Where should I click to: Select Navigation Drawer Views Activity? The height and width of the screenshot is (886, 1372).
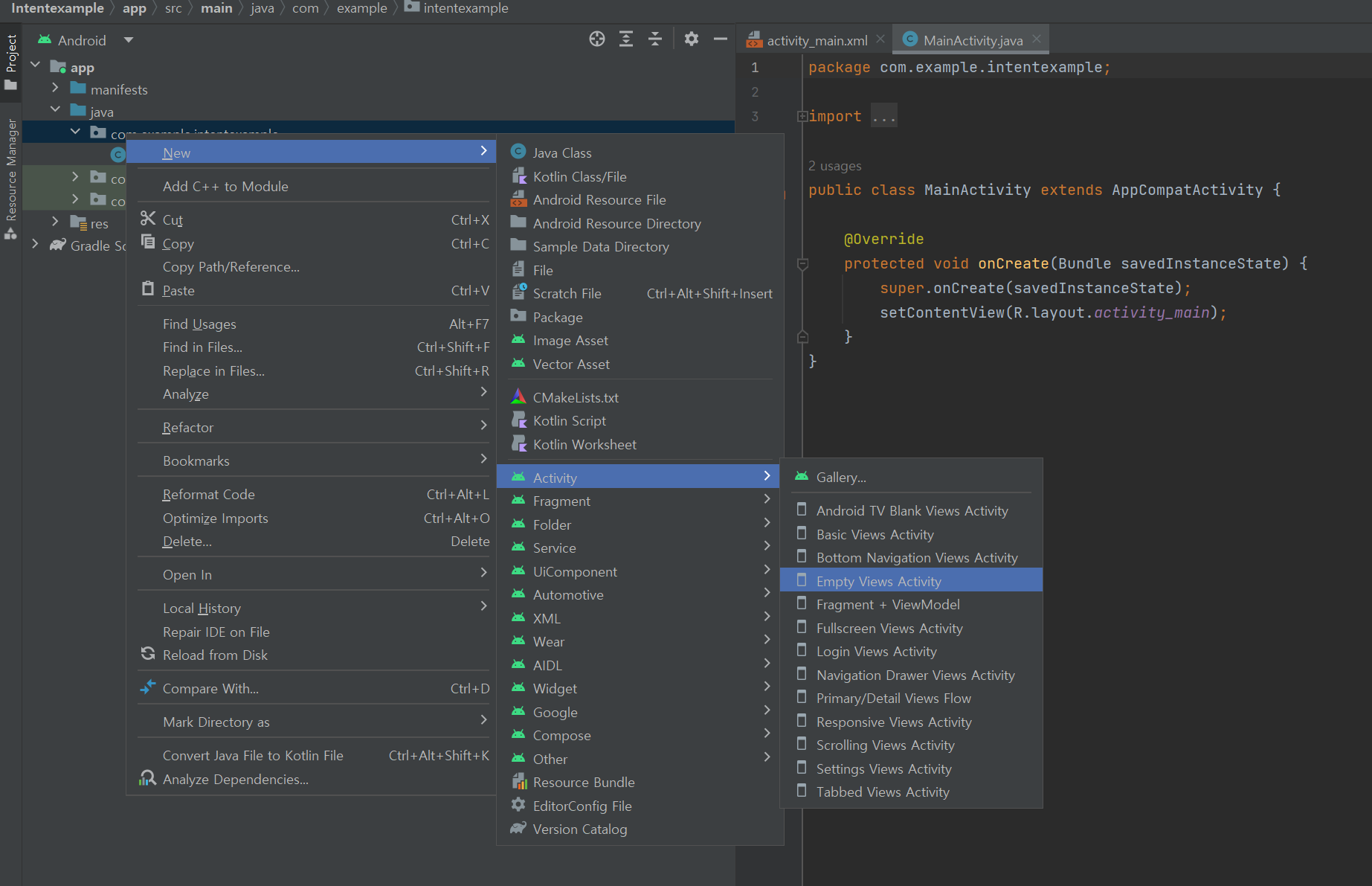click(912, 675)
